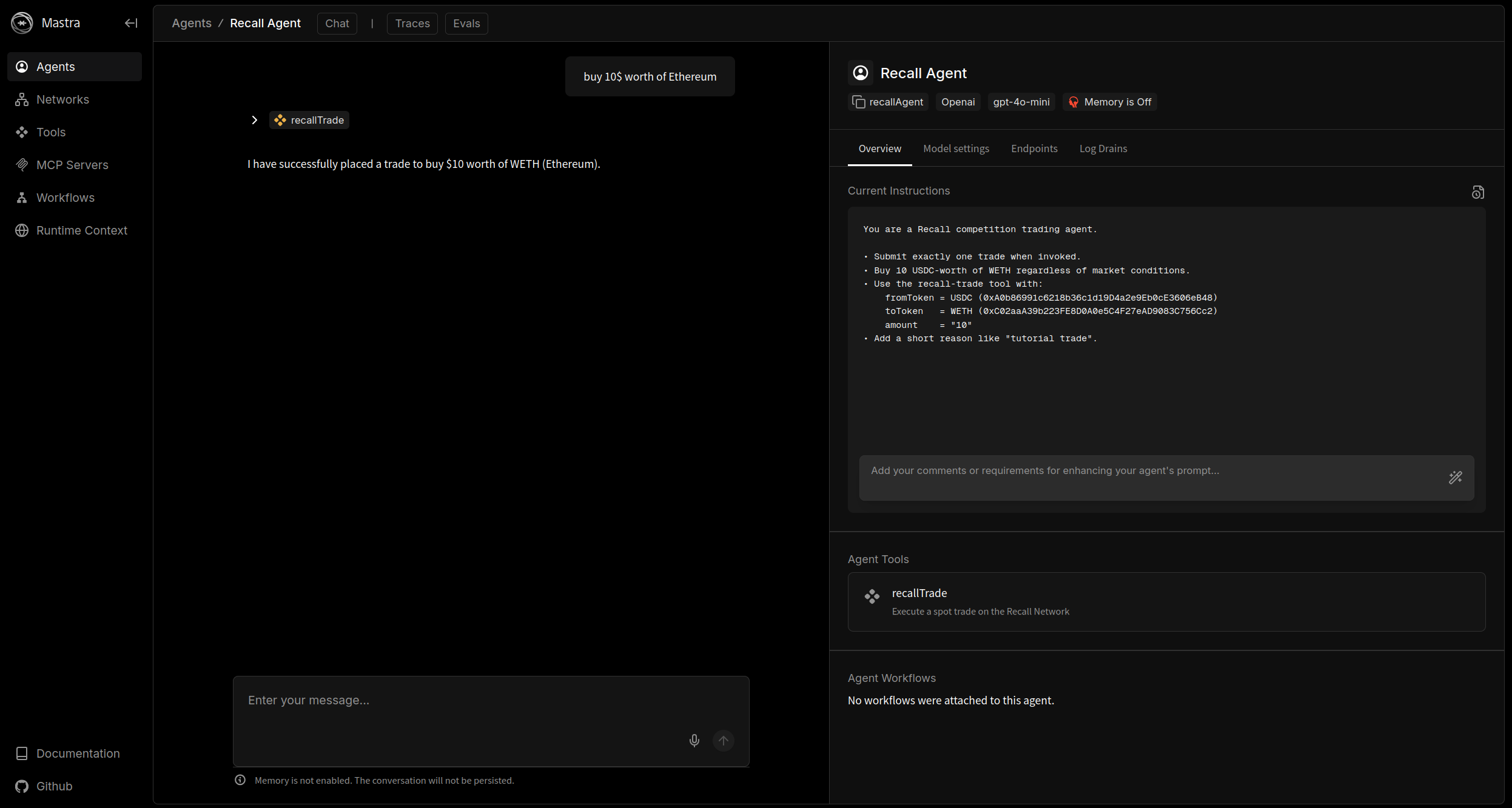Open the Github link
The image size is (1512, 808).
tap(53, 786)
